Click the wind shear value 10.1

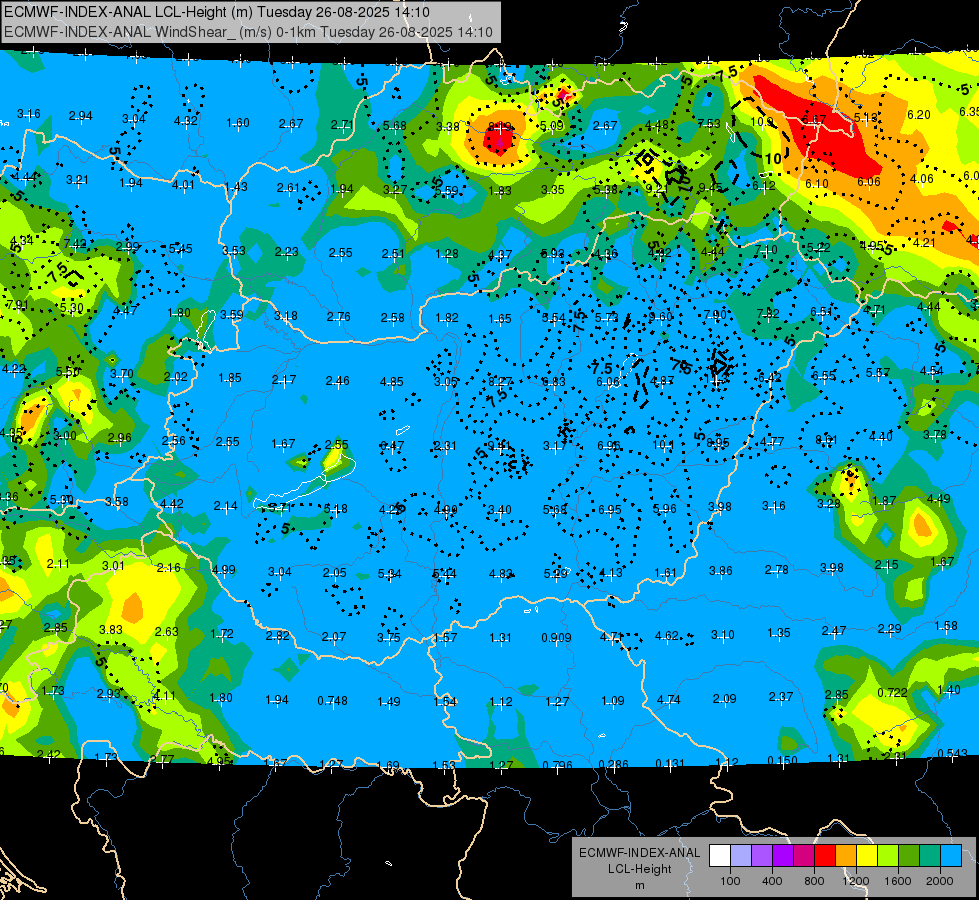[662, 445]
